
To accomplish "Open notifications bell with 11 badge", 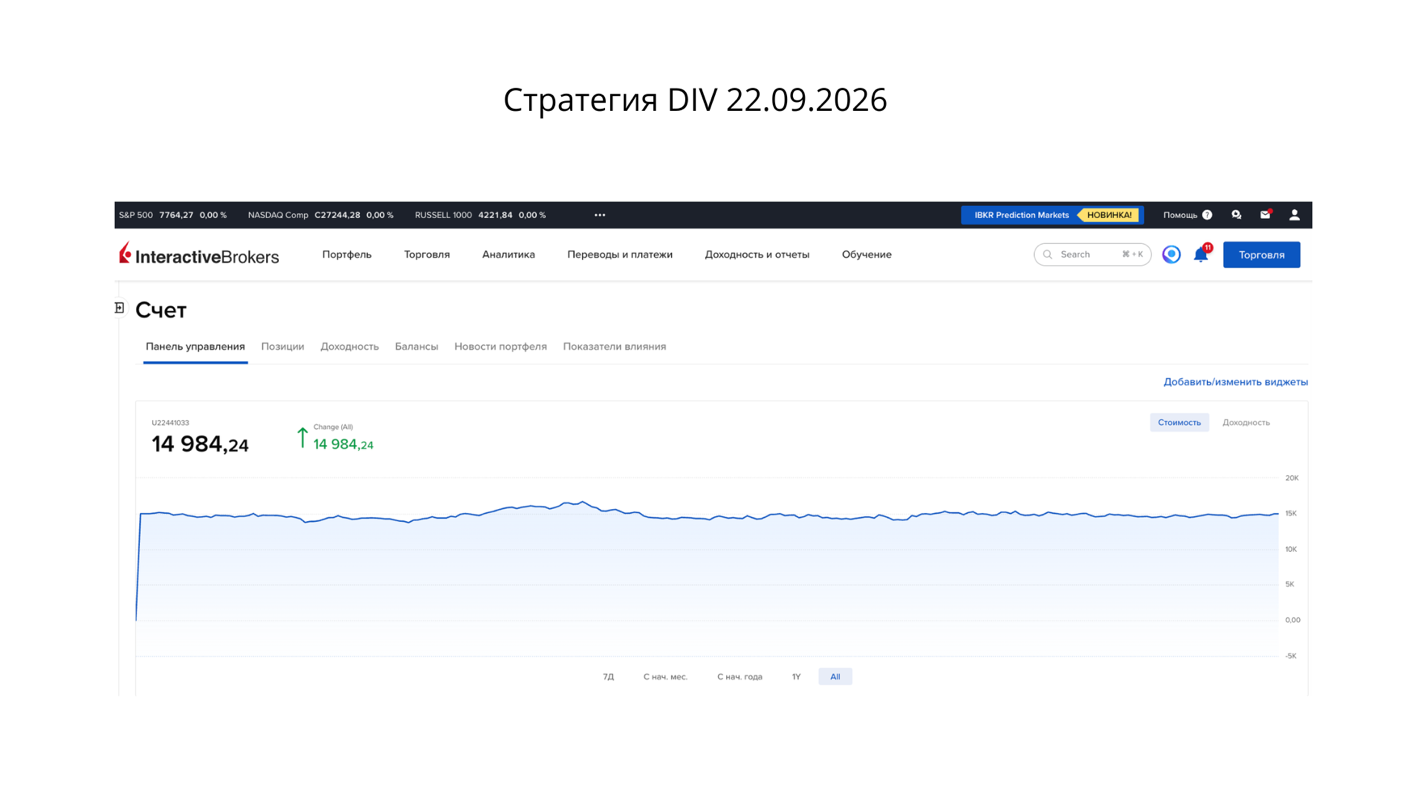I will pyautogui.click(x=1201, y=254).
